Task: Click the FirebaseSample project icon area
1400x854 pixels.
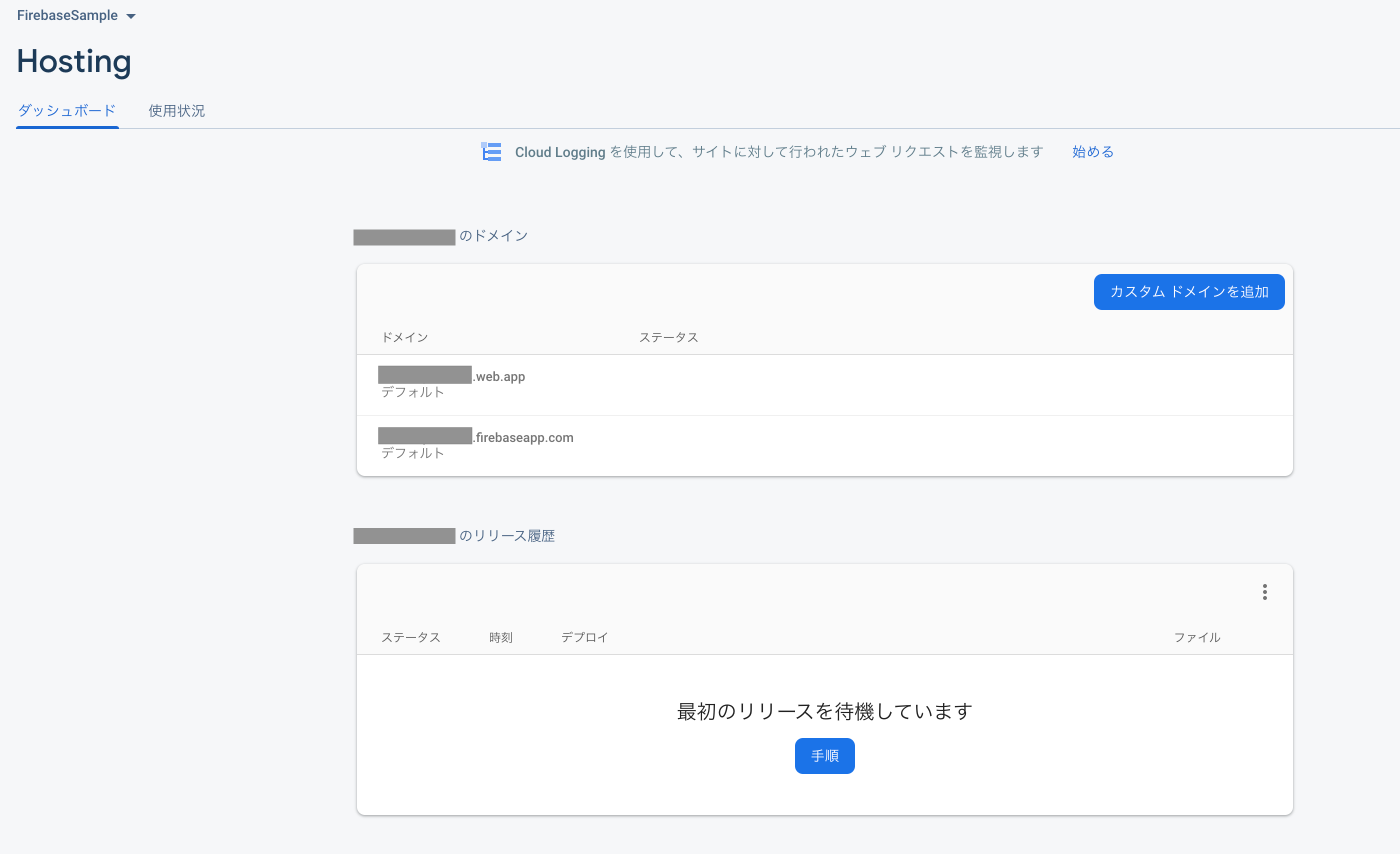Action: (68, 15)
